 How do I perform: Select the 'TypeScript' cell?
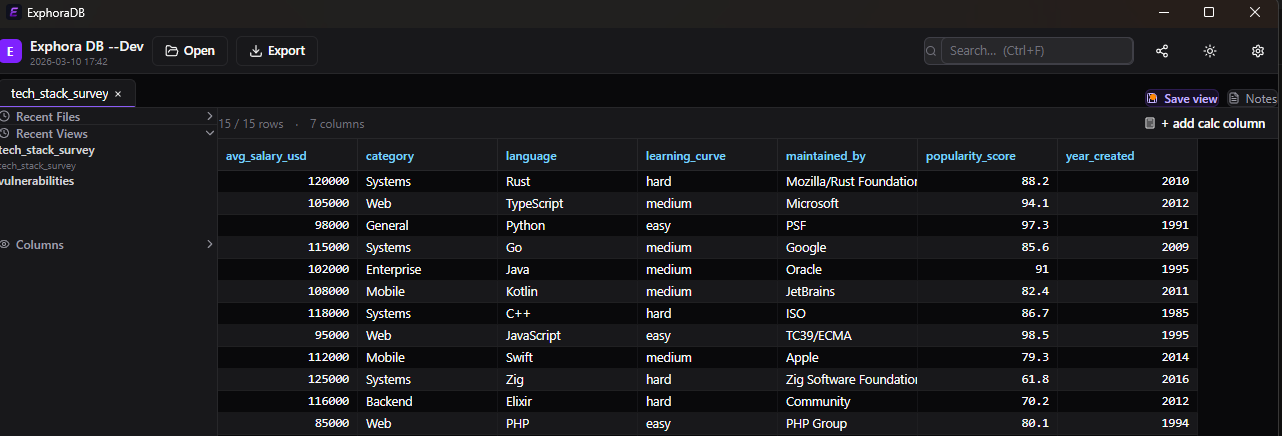[x=568, y=204]
